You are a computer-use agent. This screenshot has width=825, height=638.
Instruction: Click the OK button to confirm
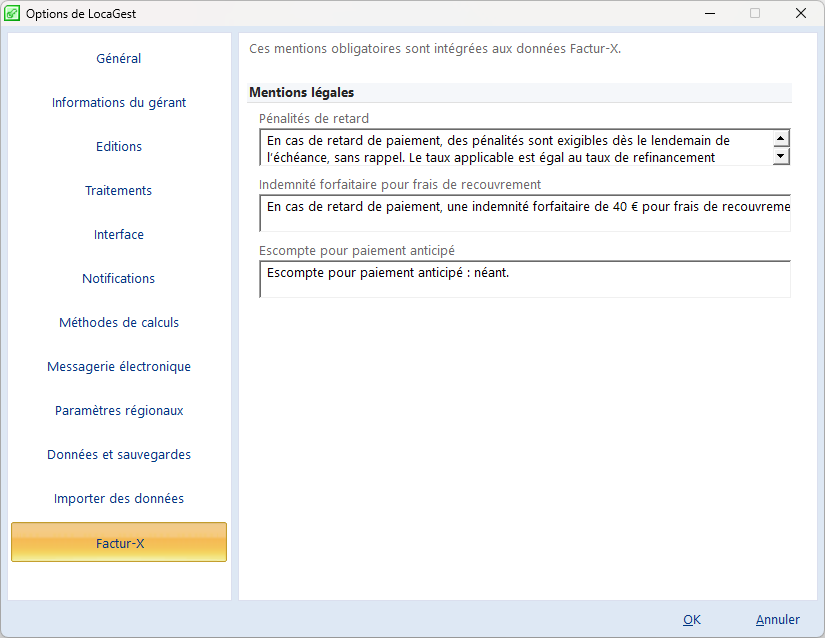coord(691,620)
